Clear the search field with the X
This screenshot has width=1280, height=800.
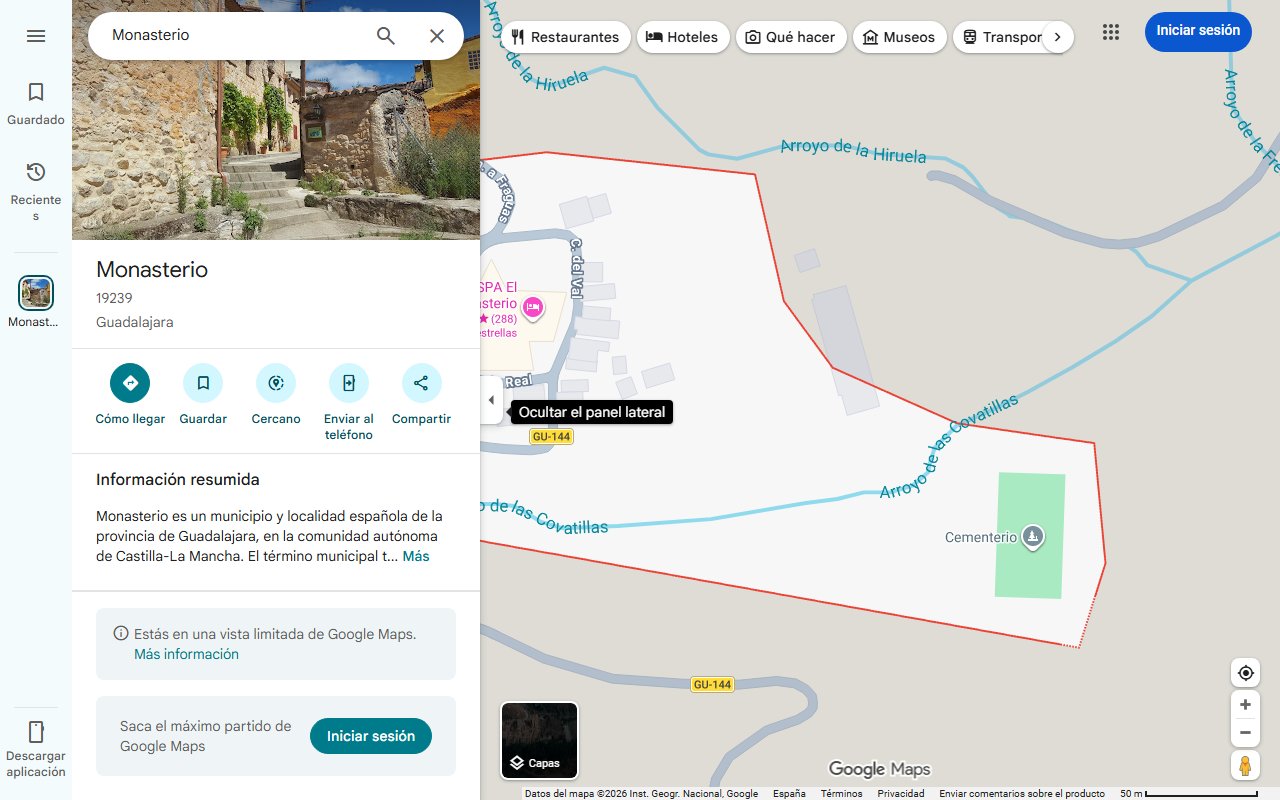click(437, 35)
